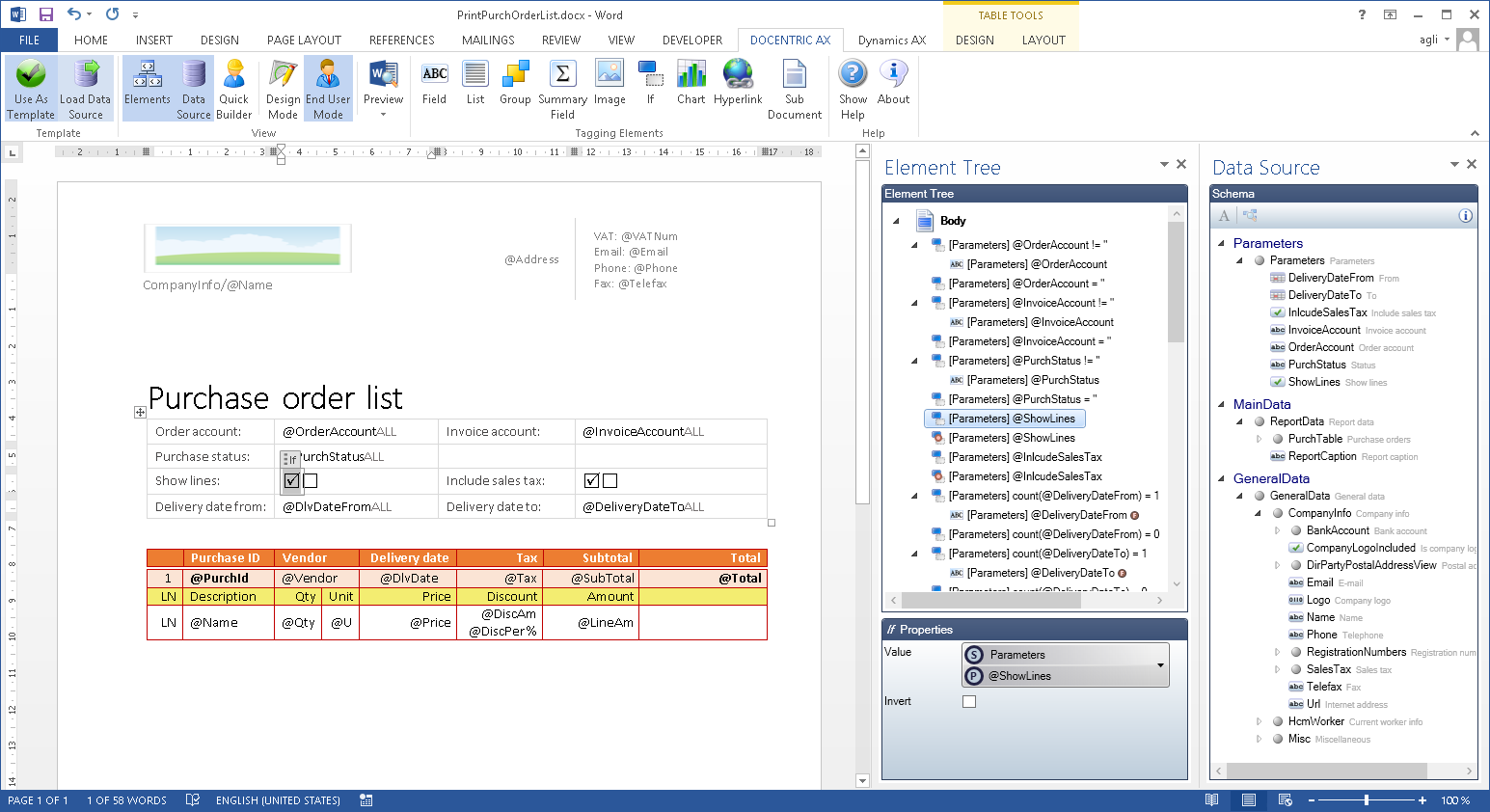Collapse the GeneralData schema node
The height and width of the screenshot is (812, 1490).
tap(1222, 479)
